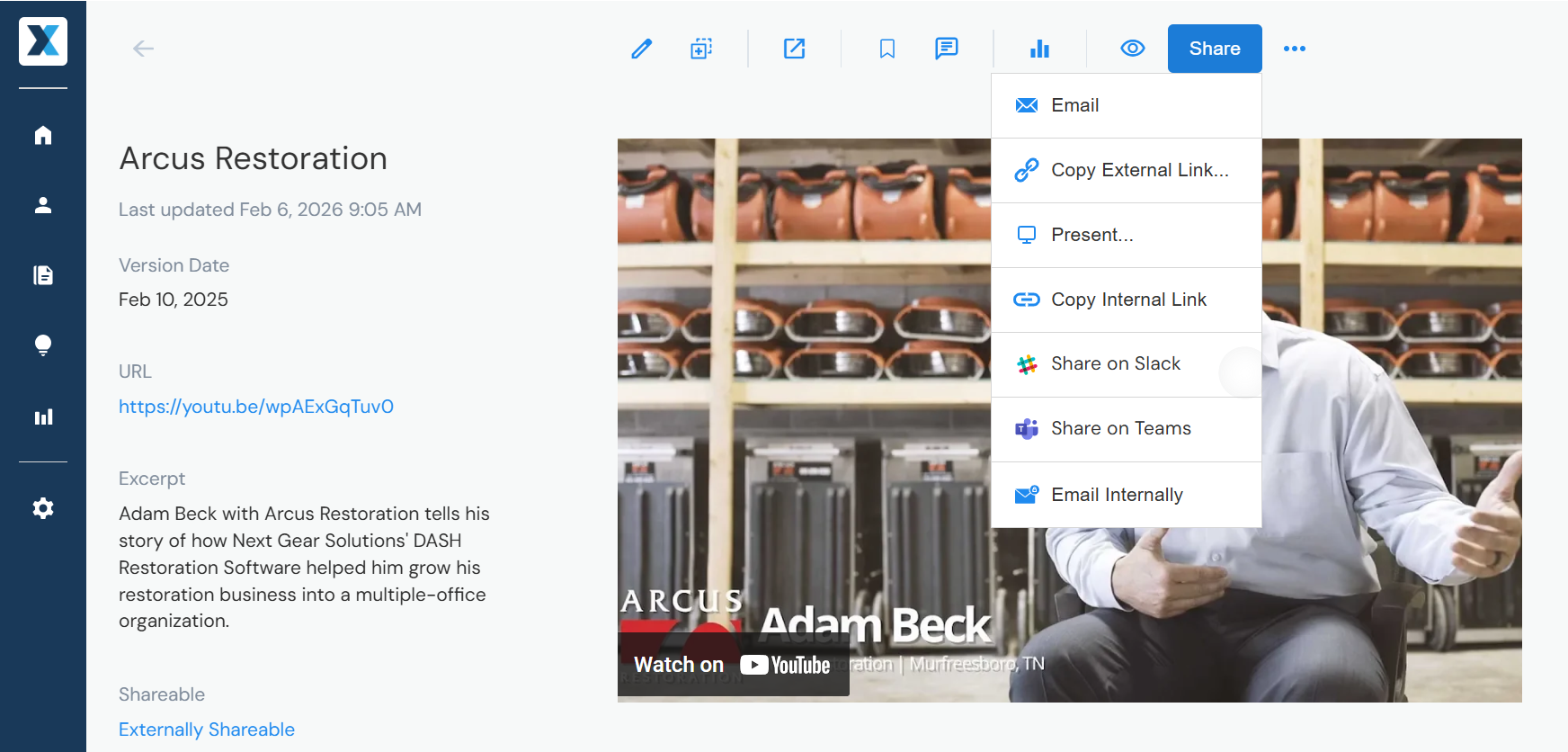
Task: Choose Share on Slack
Action: coord(1127,364)
